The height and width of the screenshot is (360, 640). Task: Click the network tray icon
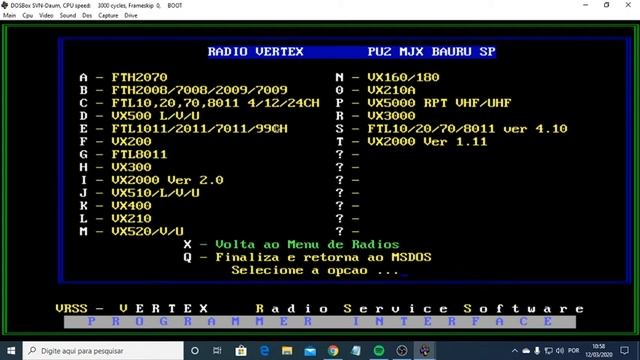[x=549, y=351]
